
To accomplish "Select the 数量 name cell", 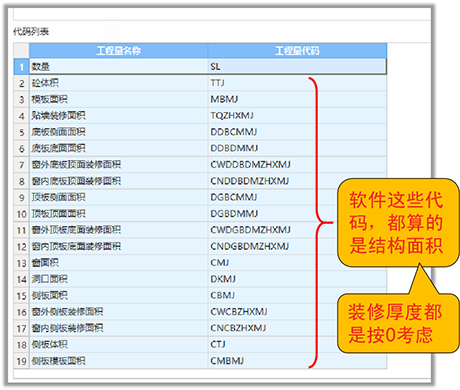I will [119, 66].
